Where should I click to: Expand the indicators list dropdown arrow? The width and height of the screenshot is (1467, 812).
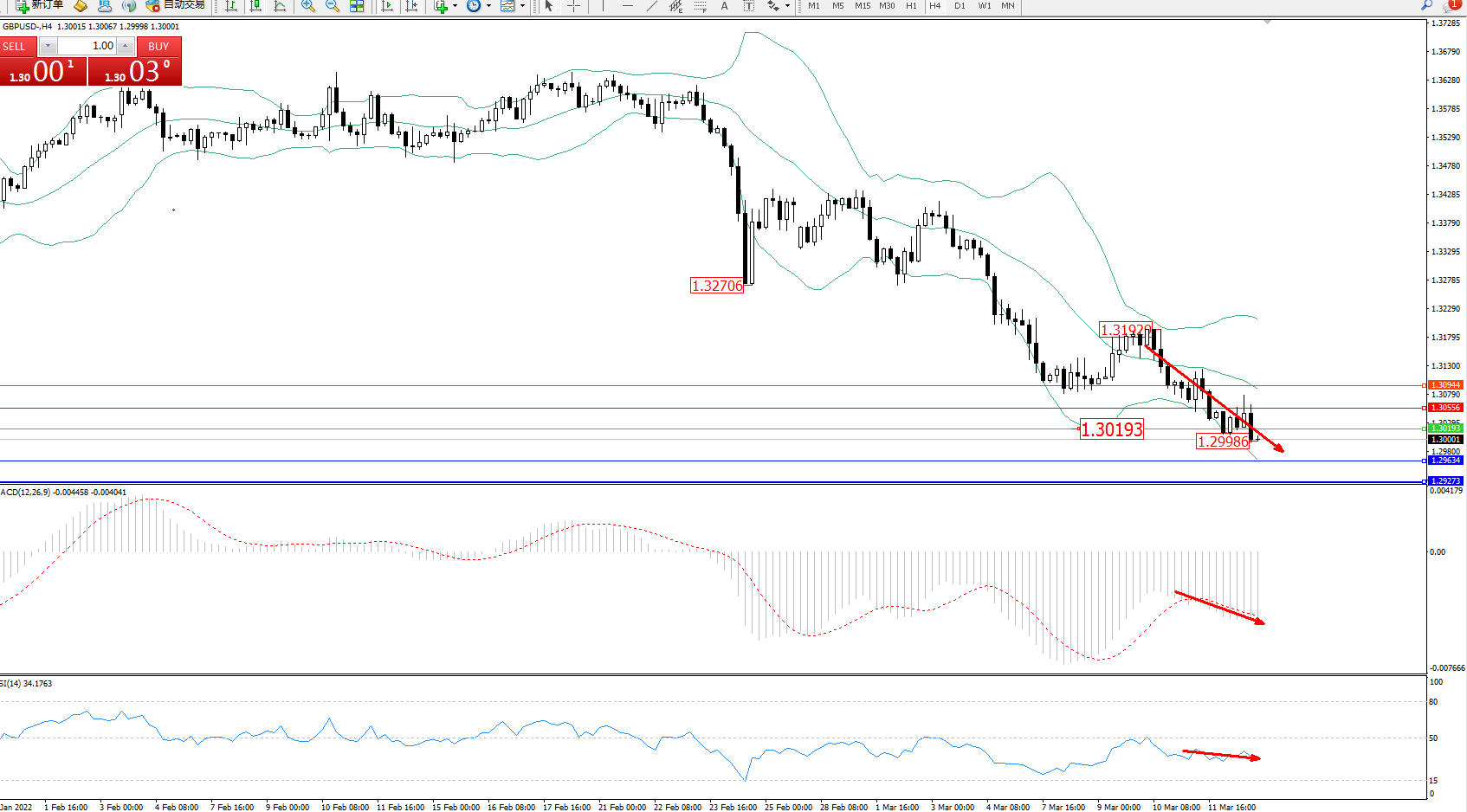coord(455,6)
